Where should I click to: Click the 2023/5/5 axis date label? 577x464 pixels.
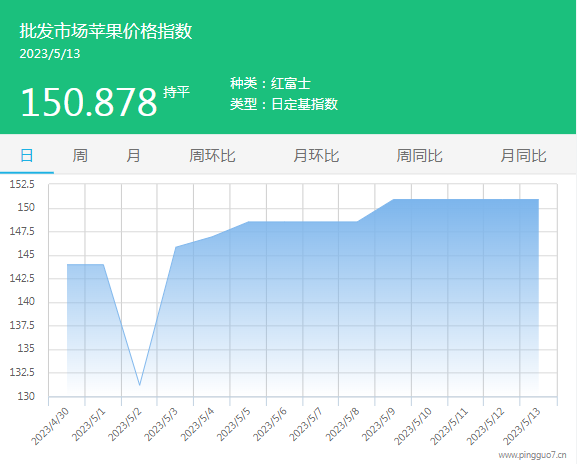click(234, 424)
